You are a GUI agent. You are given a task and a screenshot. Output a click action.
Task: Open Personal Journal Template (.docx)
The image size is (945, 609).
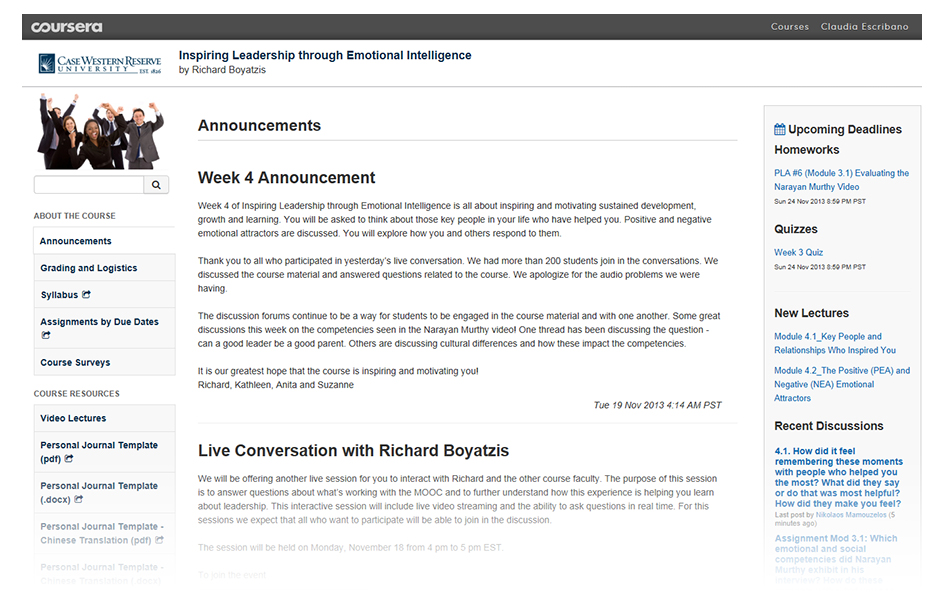click(104, 493)
